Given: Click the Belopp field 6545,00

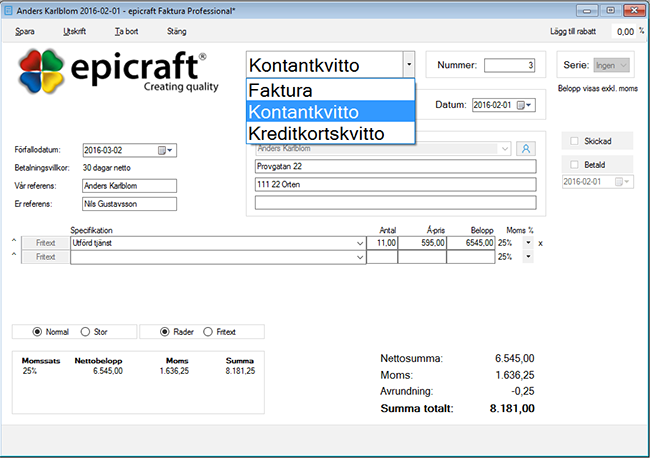Looking at the screenshot, I should point(471,243).
